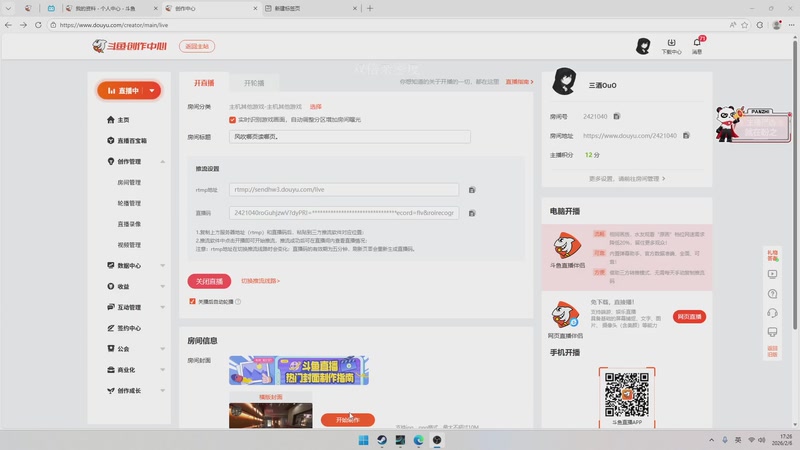The image size is (800, 450).
Task: Click the 直播码 stream key field
Action: (x=344, y=213)
